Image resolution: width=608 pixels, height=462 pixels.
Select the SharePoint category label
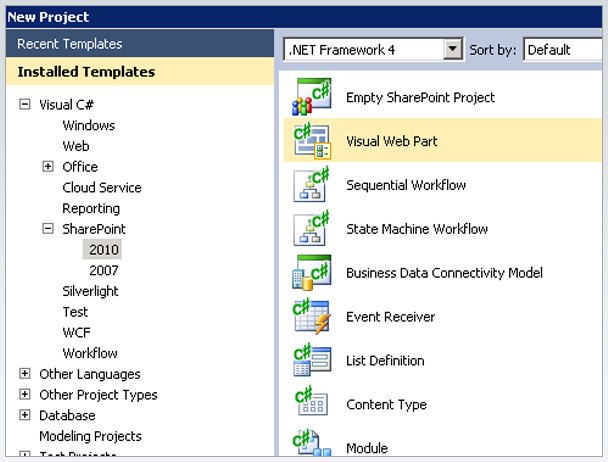tap(94, 229)
